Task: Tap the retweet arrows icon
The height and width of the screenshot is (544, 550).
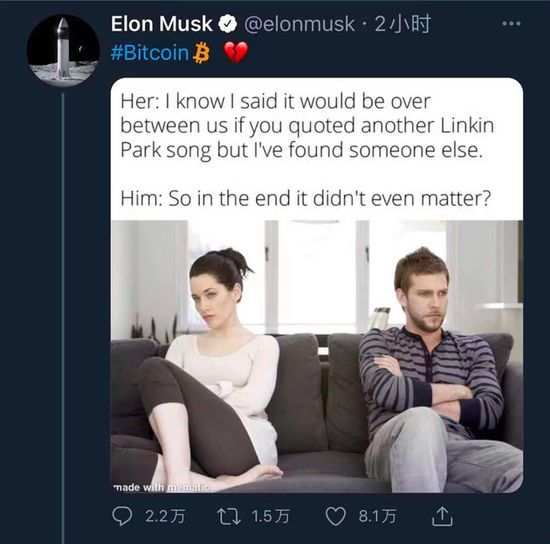Action: tap(229, 517)
